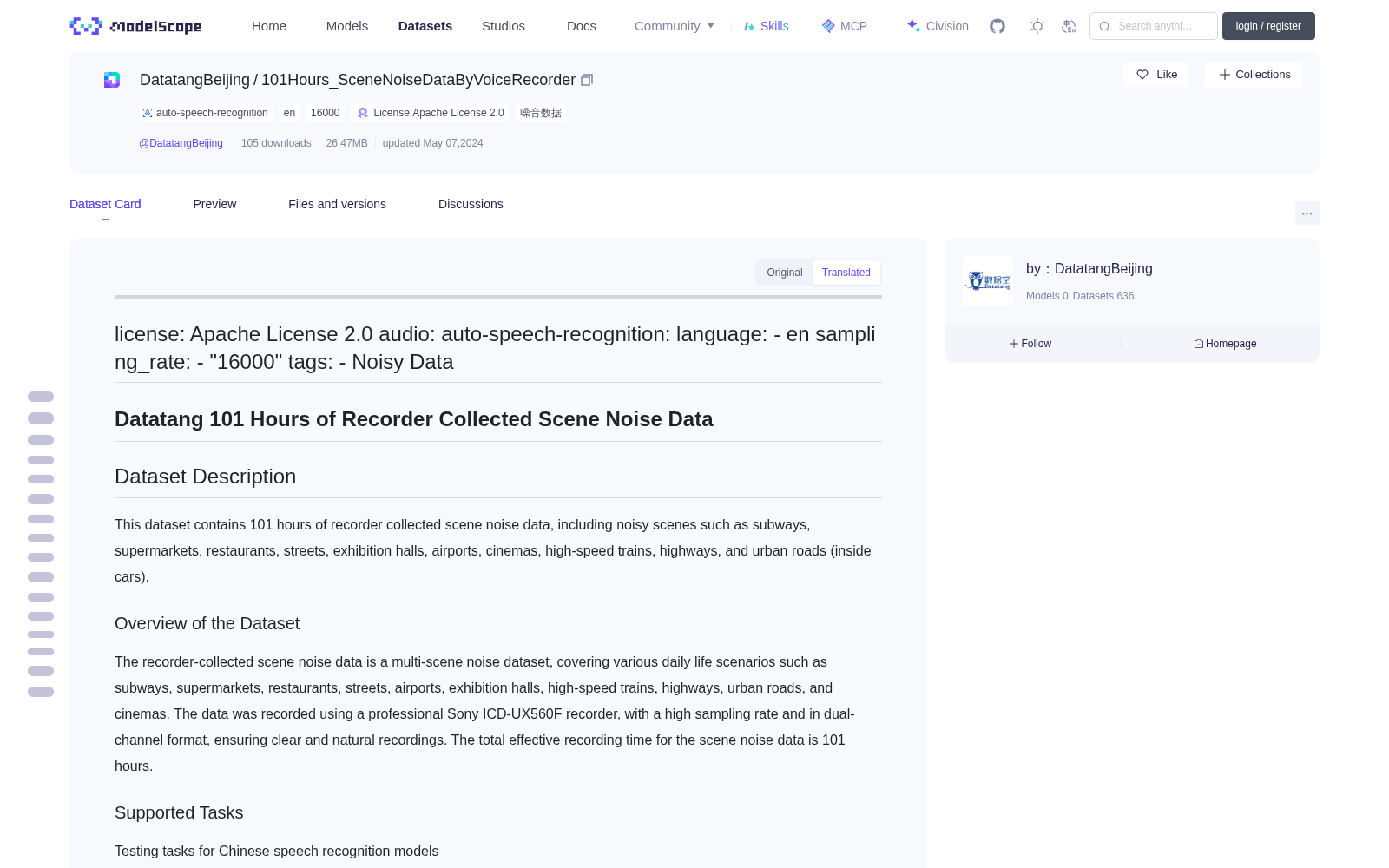Select the Dataset Card tab
The image size is (1389, 868).
click(x=105, y=204)
